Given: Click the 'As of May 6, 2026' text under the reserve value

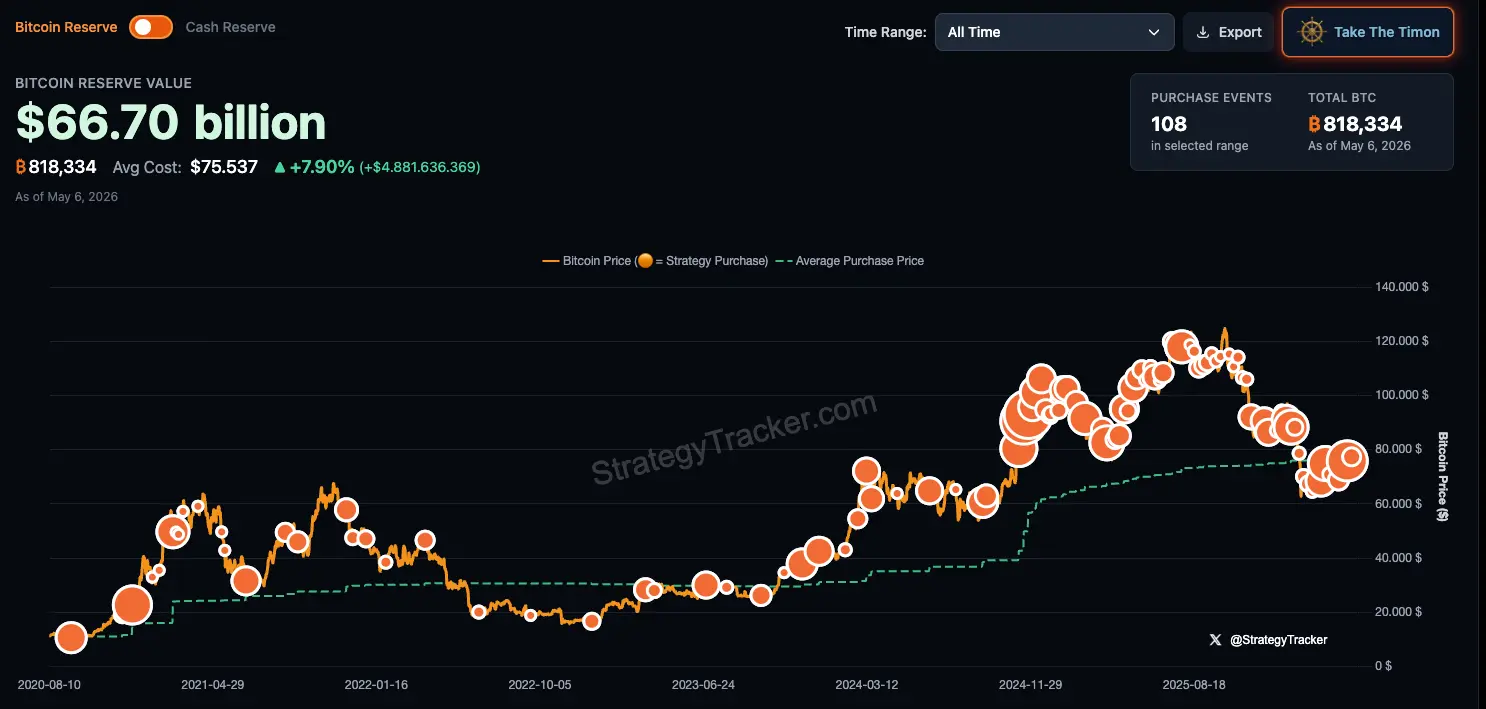Looking at the screenshot, I should pyautogui.click(x=66, y=197).
